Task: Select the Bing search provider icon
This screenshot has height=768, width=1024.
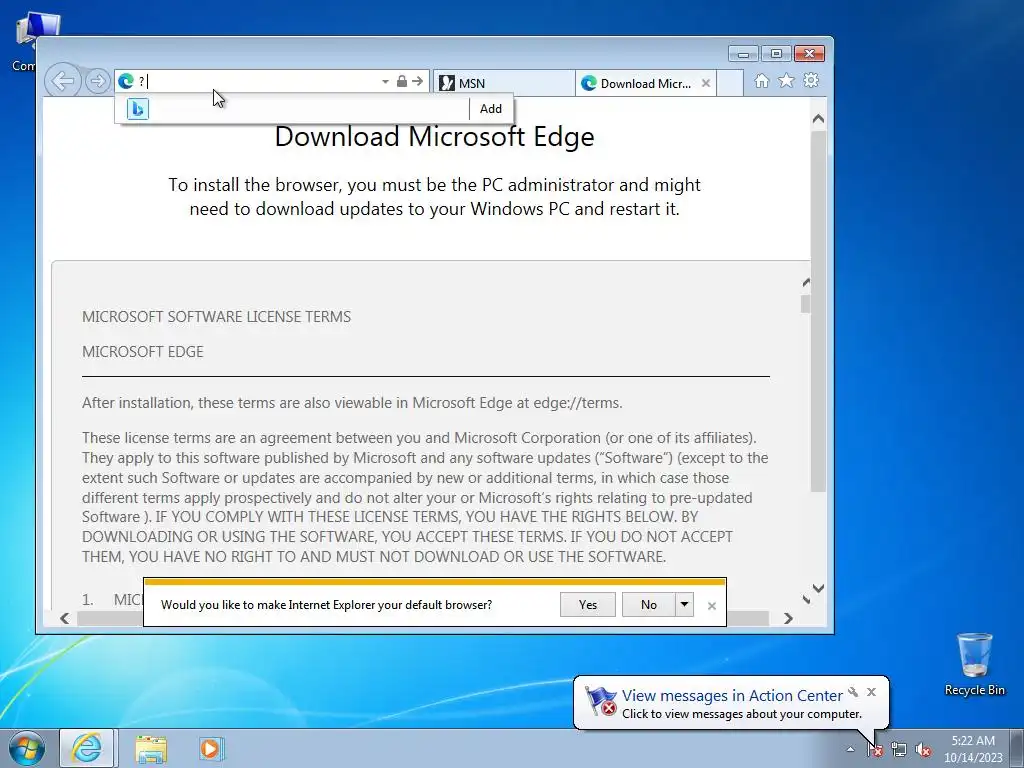Action: pyautogui.click(x=137, y=108)
